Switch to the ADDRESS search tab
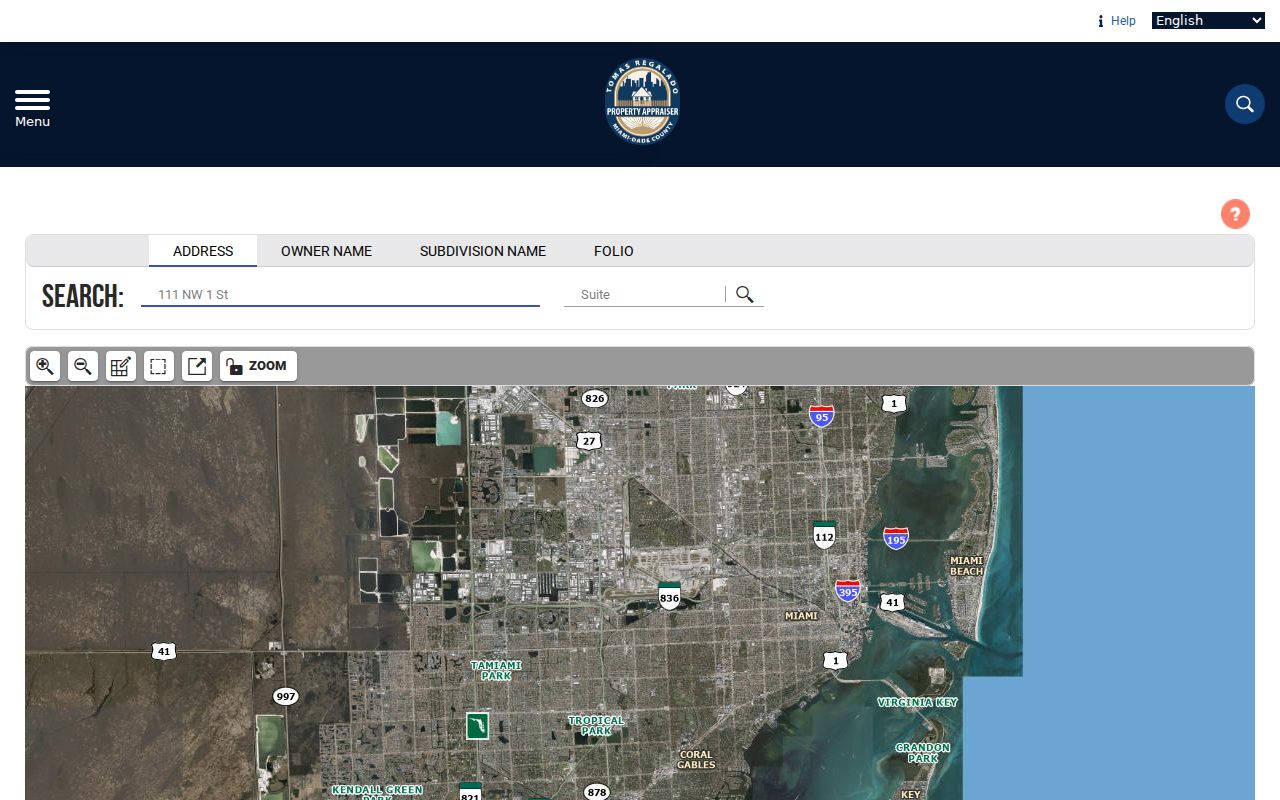Viewport: 1280px width, 800px height. [203, 251]
